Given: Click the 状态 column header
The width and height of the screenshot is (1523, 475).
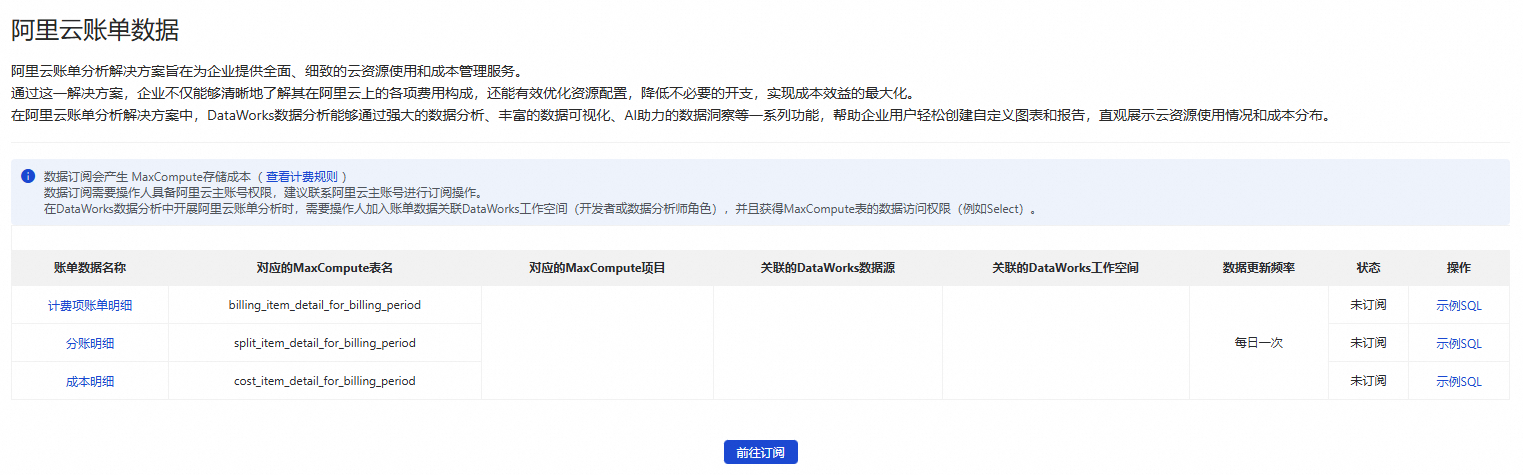Looking at the screenshot, I should [1368, 268].
